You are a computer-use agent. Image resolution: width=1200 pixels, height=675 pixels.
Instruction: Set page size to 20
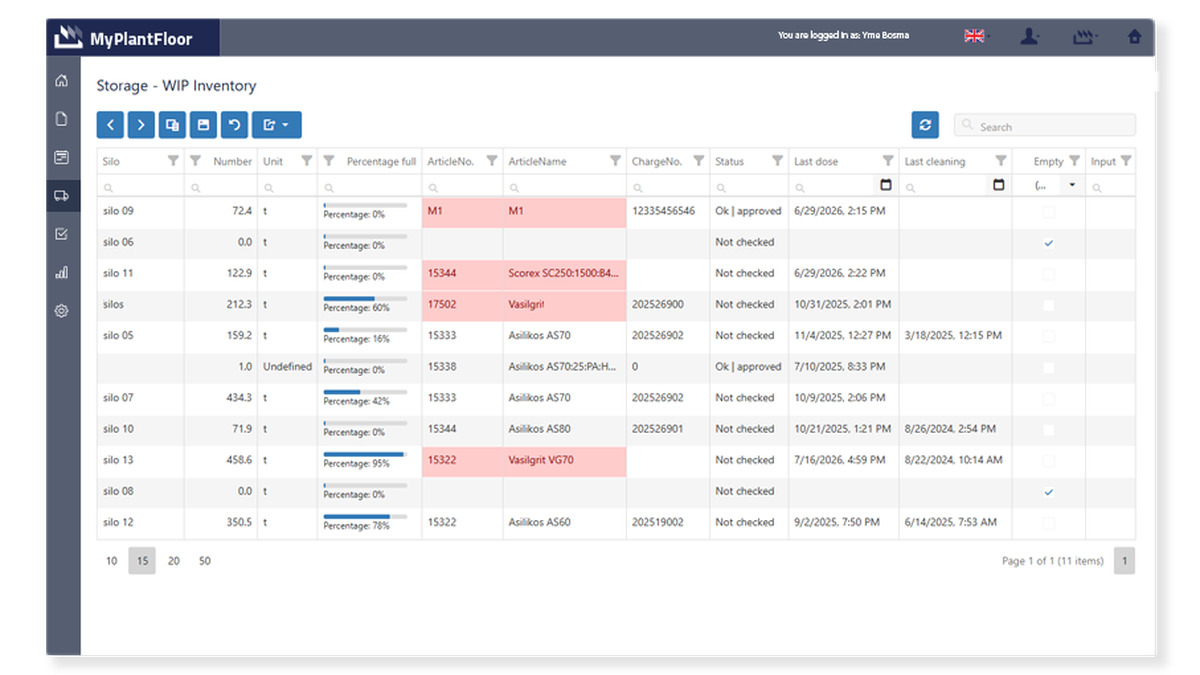tap(173, 561)
